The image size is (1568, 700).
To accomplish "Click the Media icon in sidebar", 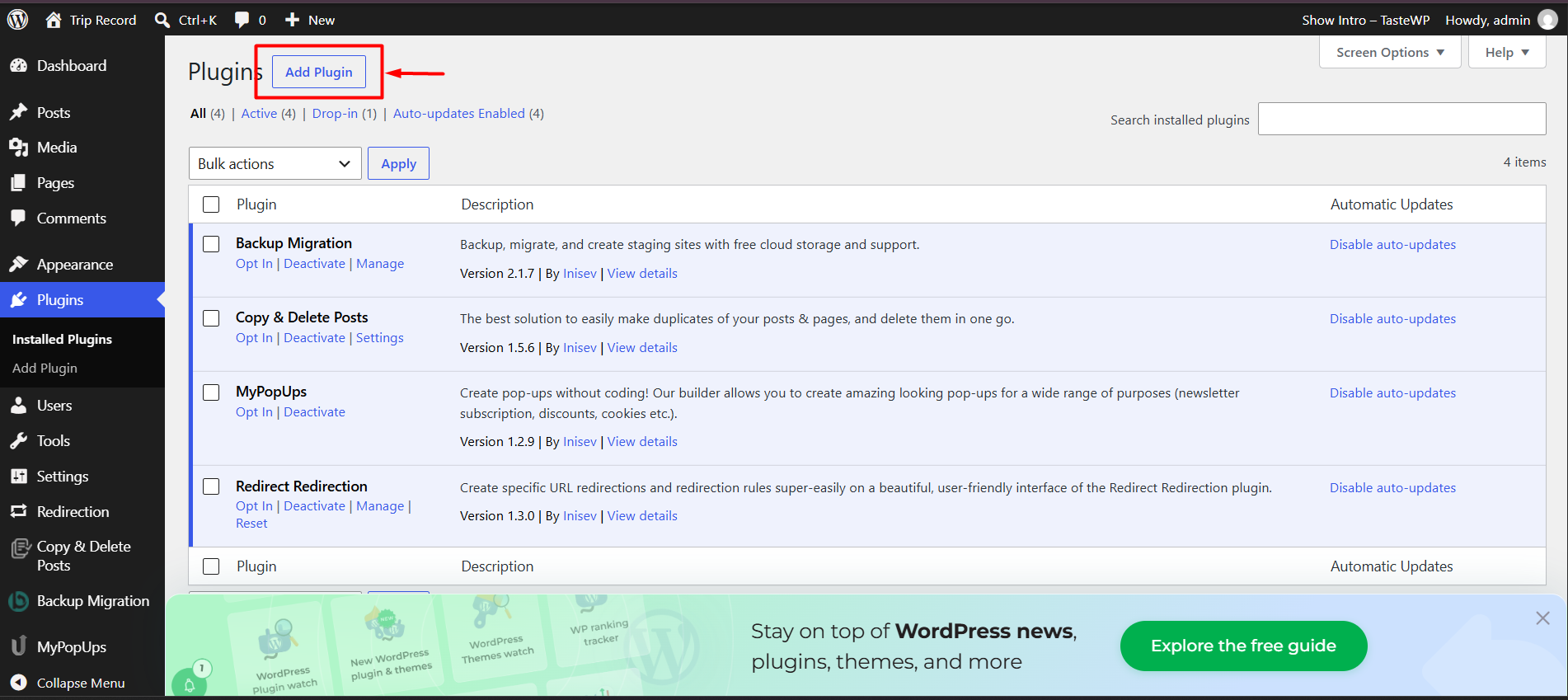I will 18,148.
